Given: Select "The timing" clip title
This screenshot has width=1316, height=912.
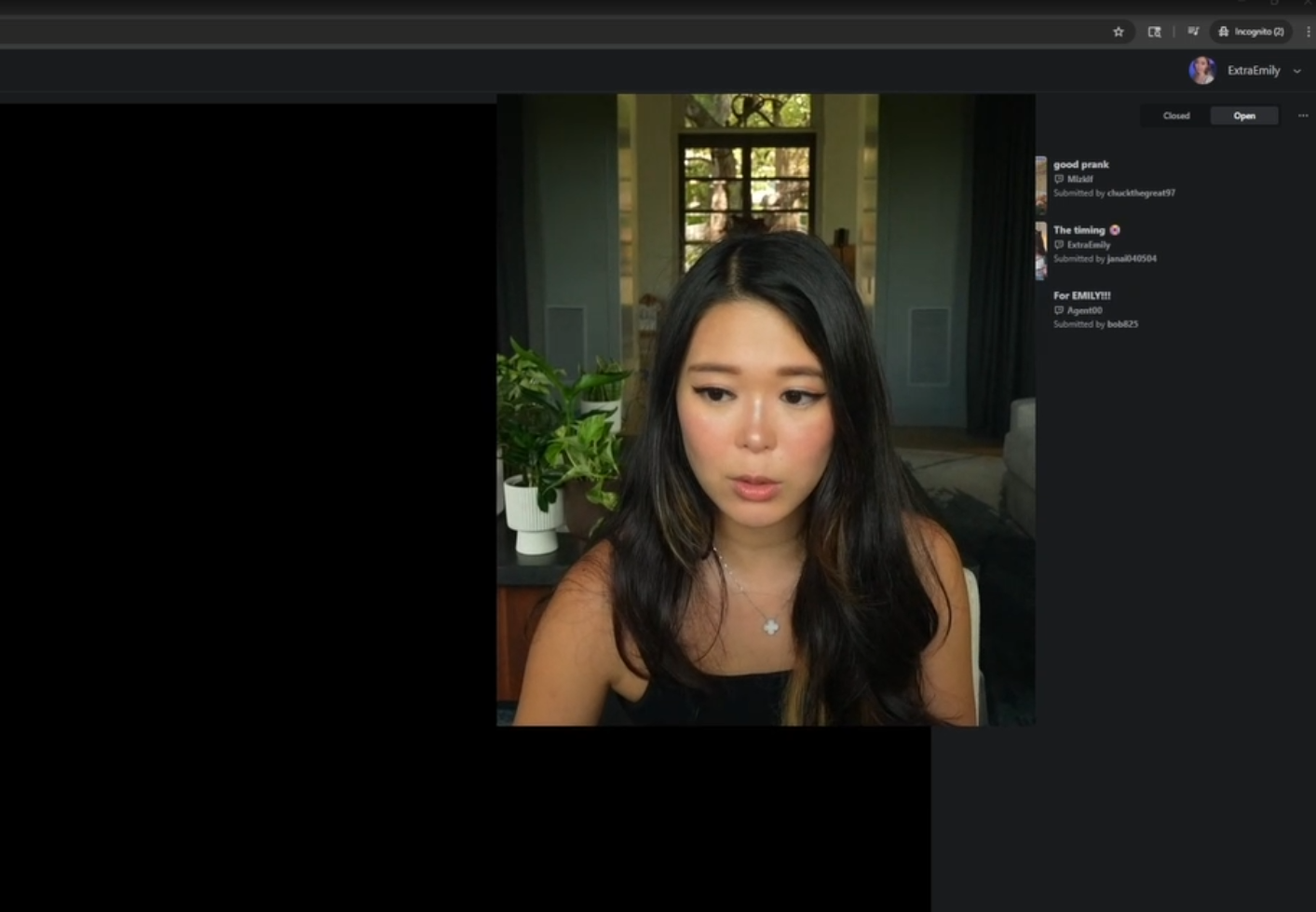Looking at the screenshot, I should pos(1079,230).
